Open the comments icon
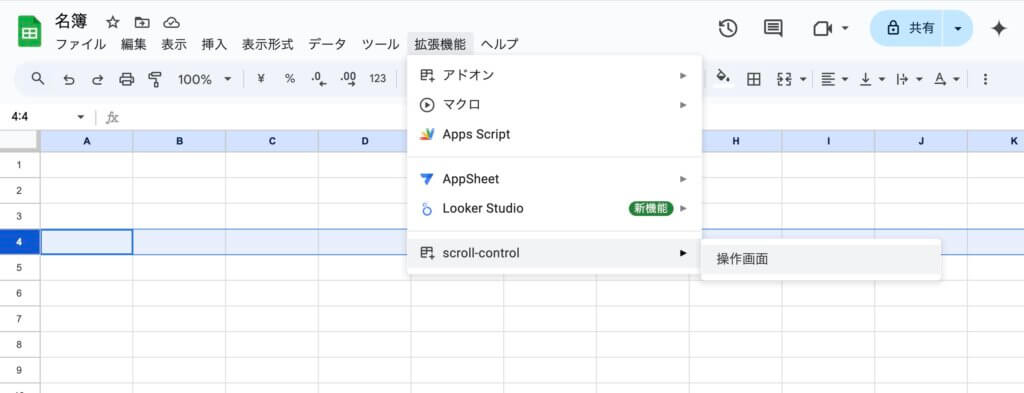This screenshot has width=1024, height=393. click(x=773, y=28)
